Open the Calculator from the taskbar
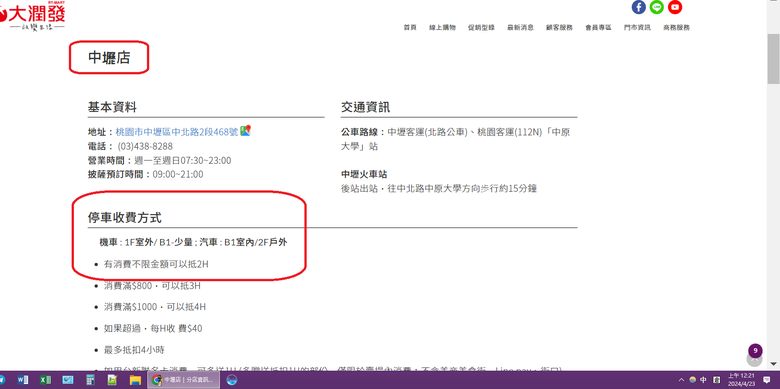The width and height of the screenshot is (780, 389). pyautogui.click(x=90, y=380)
